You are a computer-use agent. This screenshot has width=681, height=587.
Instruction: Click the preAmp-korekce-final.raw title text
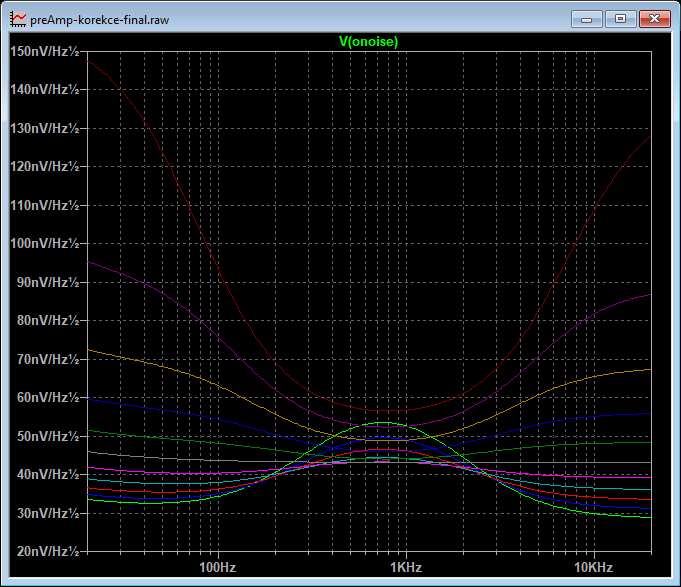point(99,20)
